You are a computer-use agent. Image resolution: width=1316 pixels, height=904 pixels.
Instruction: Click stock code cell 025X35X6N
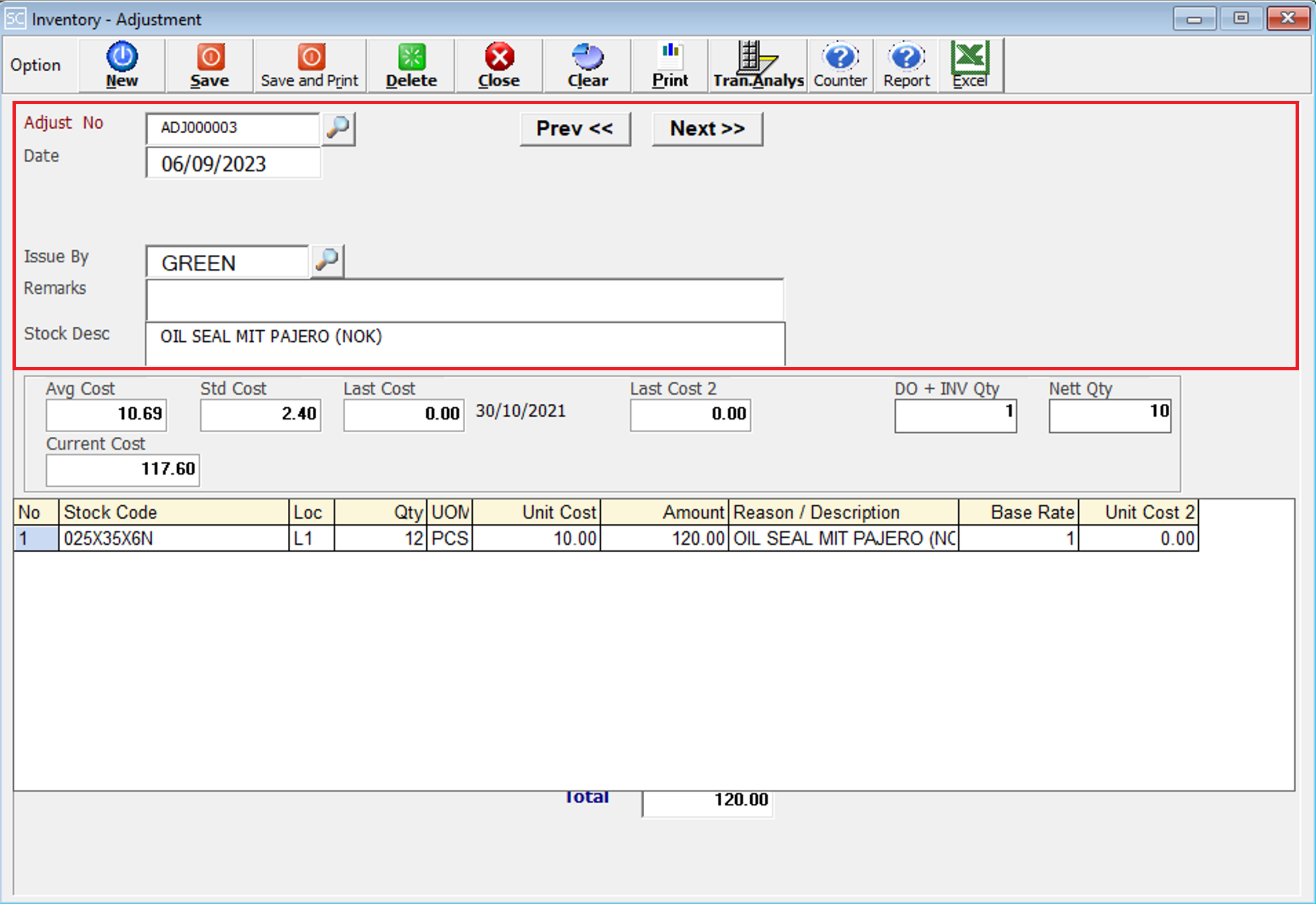click(174, 538)
